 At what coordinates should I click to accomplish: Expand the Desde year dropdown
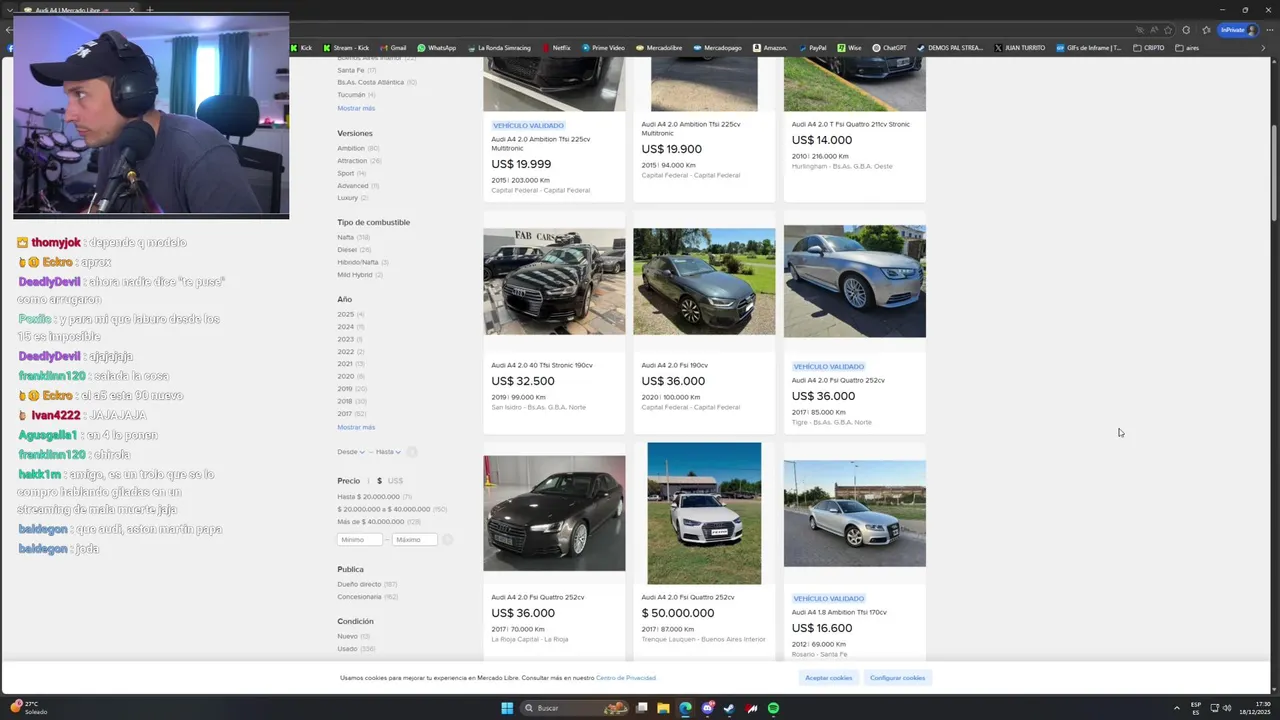coord(351,452)
